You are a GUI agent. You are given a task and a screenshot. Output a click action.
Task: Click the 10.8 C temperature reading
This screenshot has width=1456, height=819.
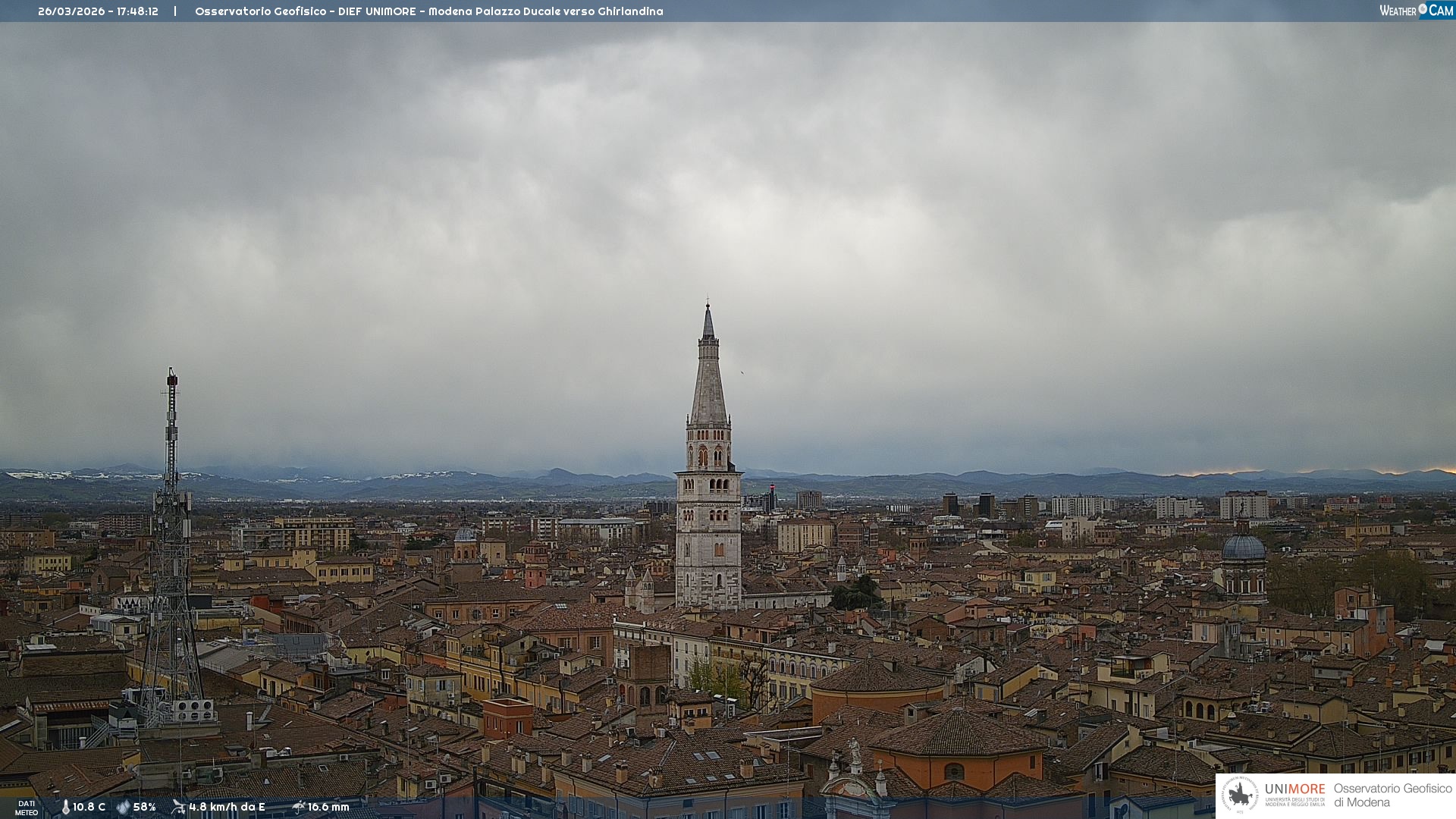(x=89, y=807)
